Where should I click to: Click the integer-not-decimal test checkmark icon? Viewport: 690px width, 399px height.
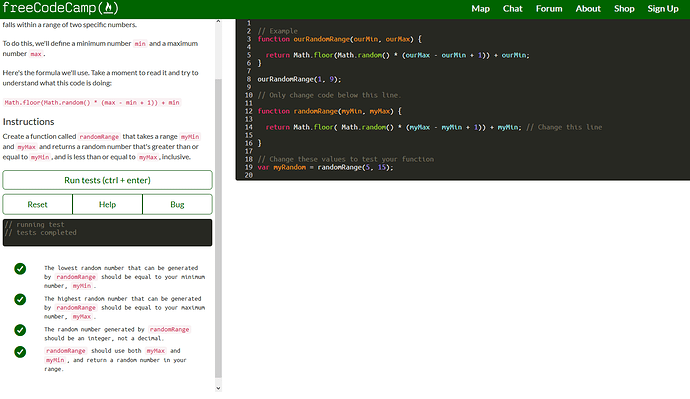[x=20, y=330]
